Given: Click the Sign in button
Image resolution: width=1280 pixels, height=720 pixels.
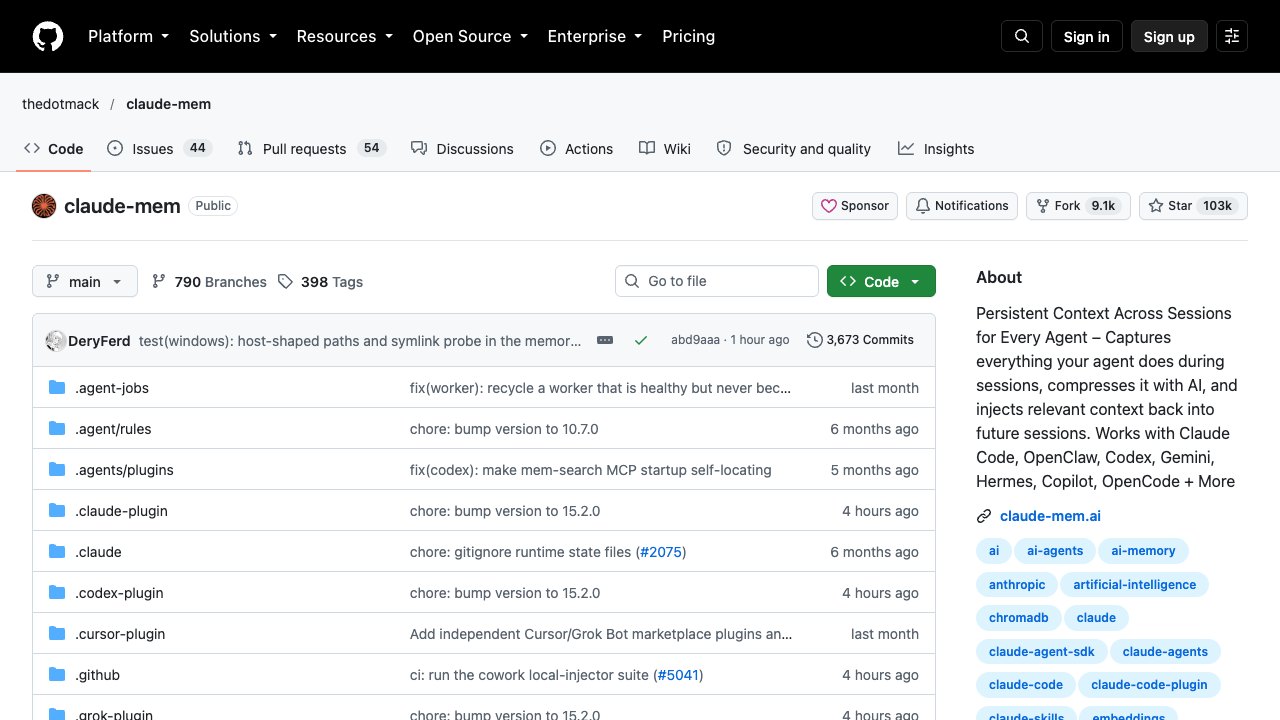Looking at the screenshot, I should click(x=1087, y=36).
